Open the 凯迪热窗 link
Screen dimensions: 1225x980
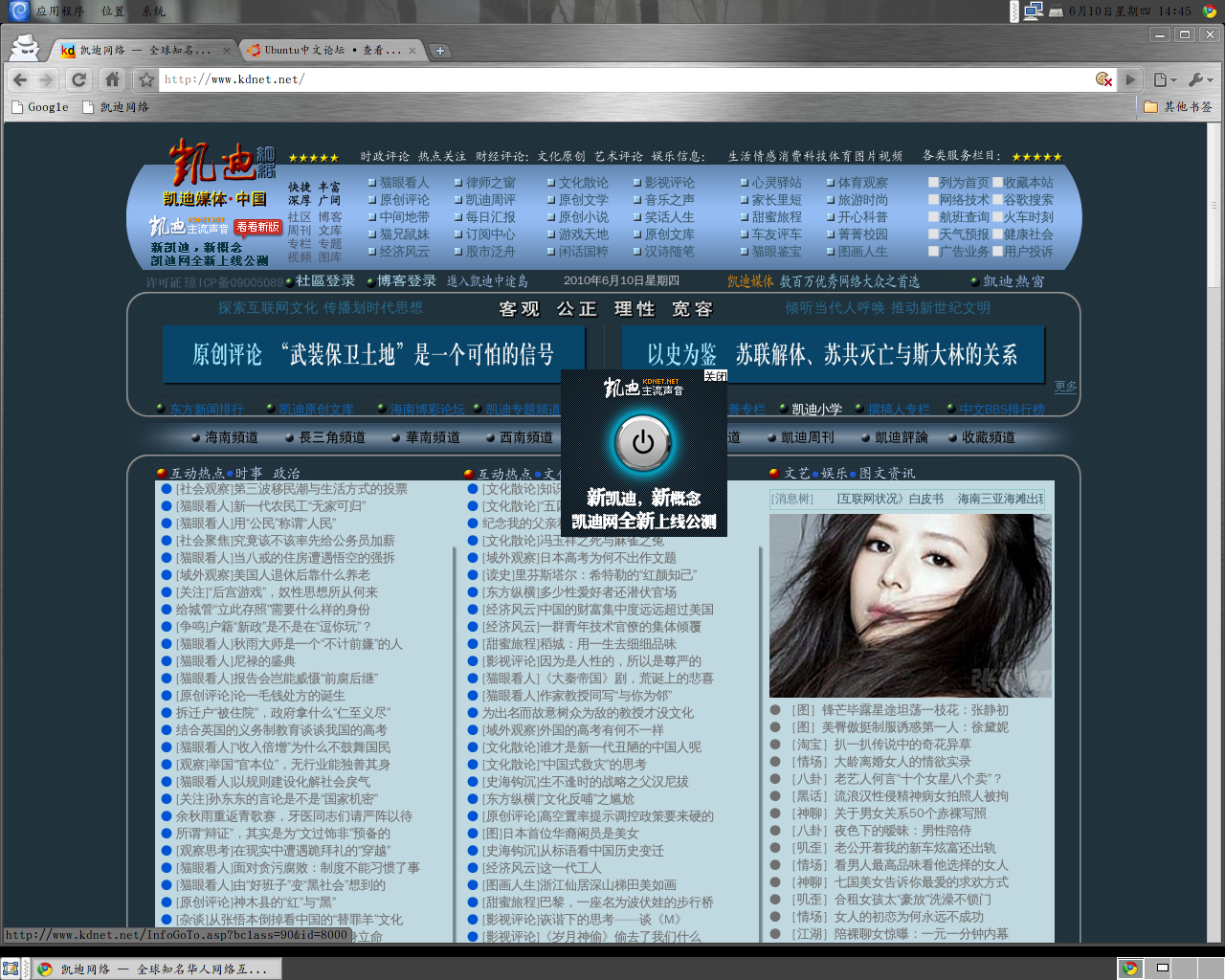1013,281
